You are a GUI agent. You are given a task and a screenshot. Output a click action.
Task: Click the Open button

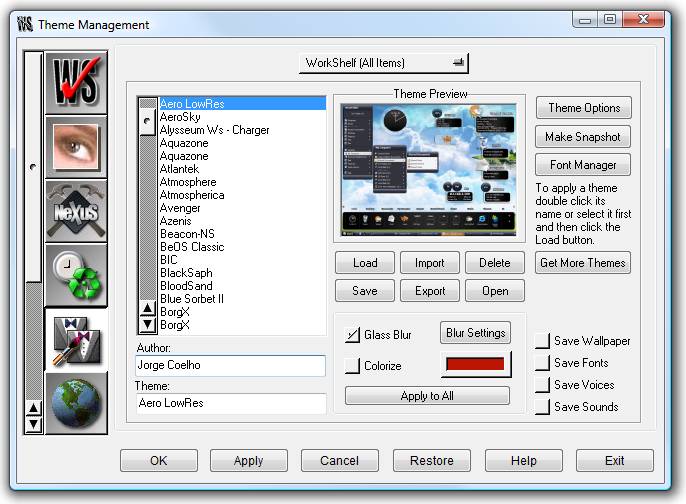495,291
